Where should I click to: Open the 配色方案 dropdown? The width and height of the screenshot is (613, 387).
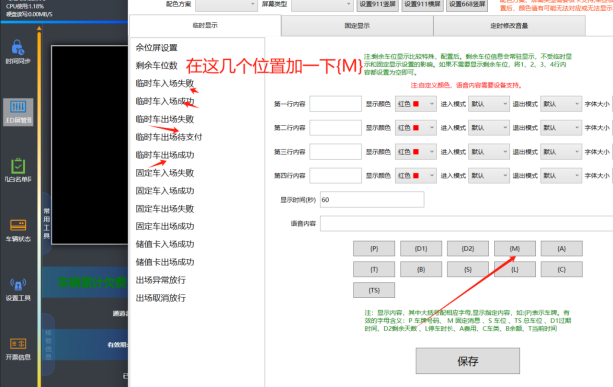(226, 4)
